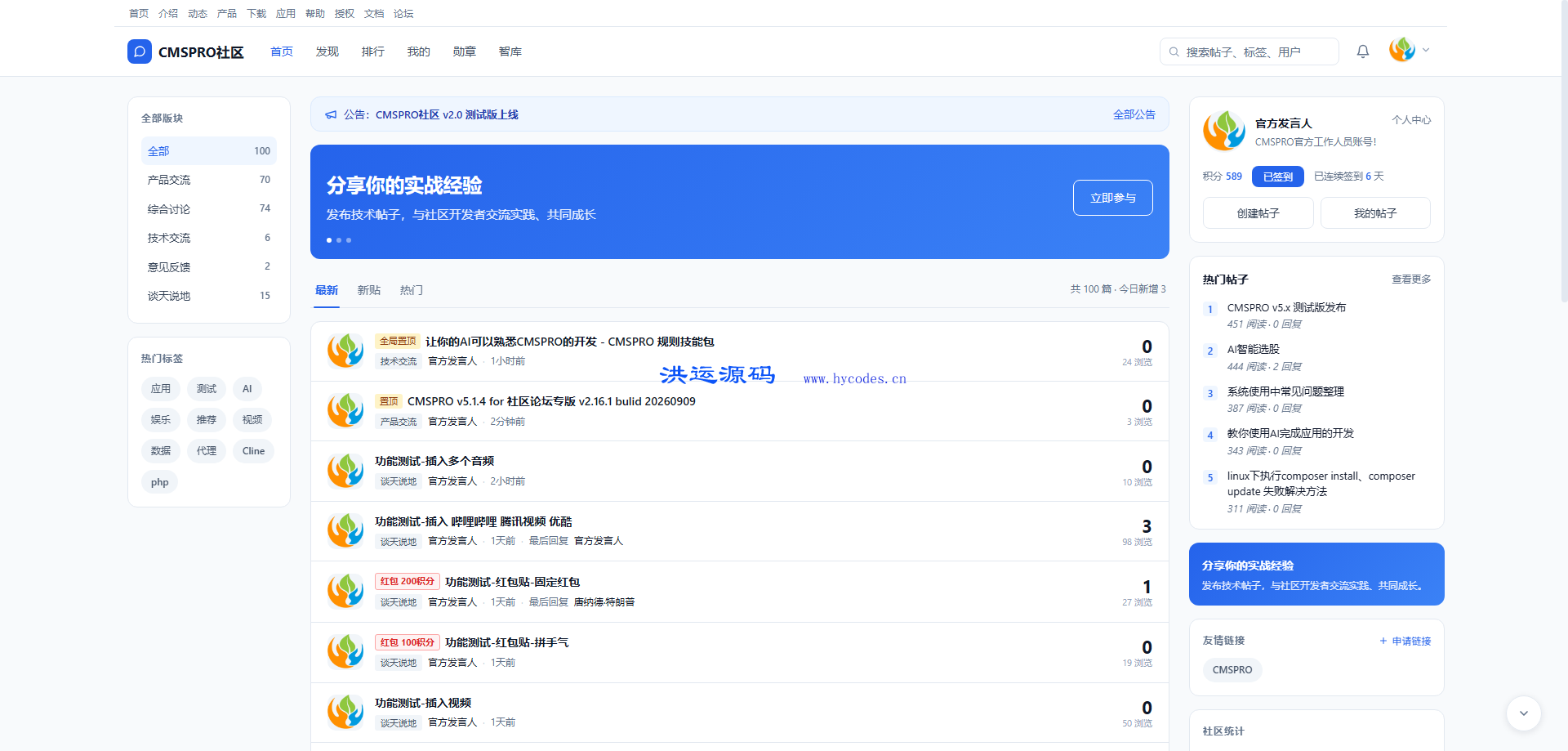1568x751 pixels.
Task: Click 申请链接 in friendly links
Action: tap(1405, 641)
